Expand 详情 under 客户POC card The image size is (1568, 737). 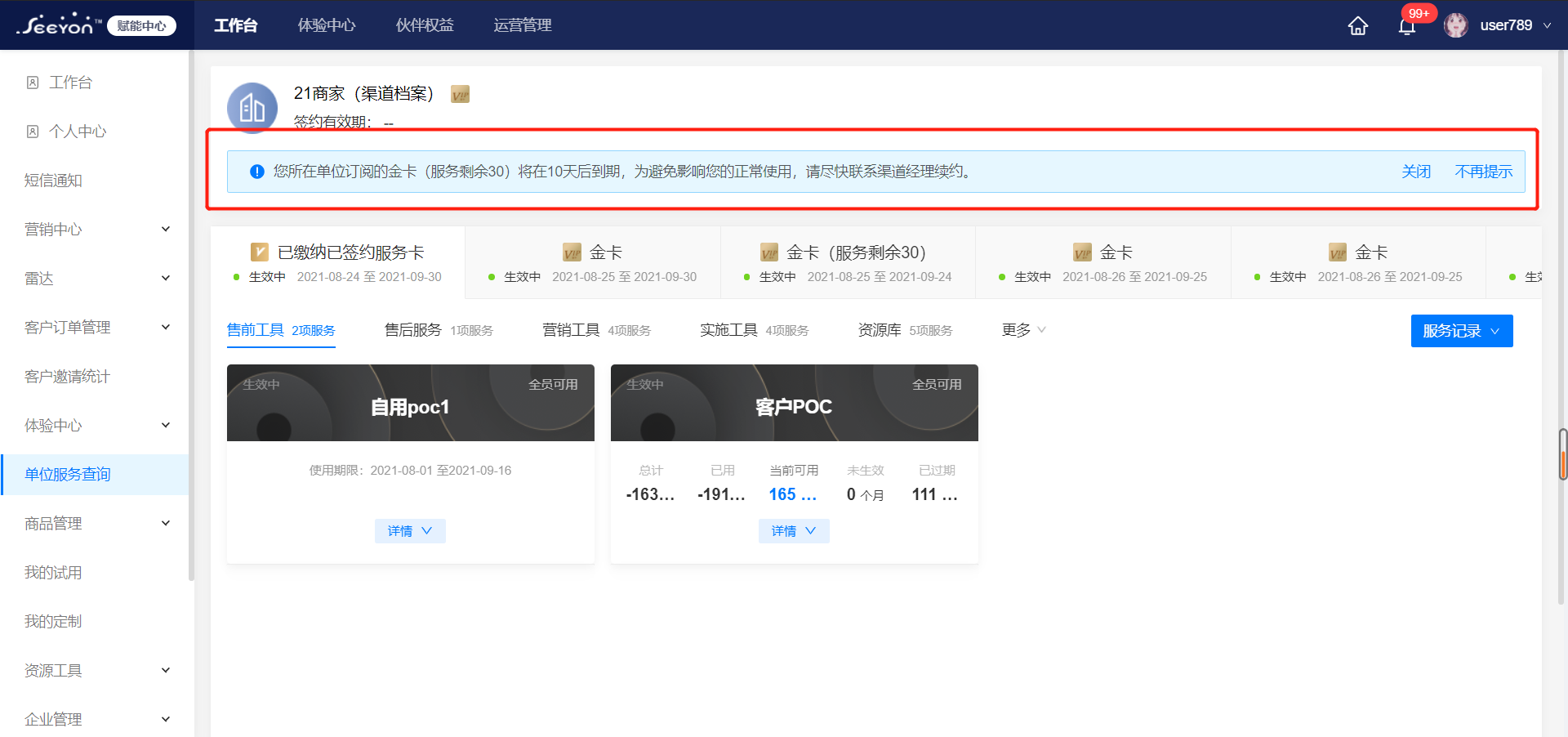(x=794, y=531)
